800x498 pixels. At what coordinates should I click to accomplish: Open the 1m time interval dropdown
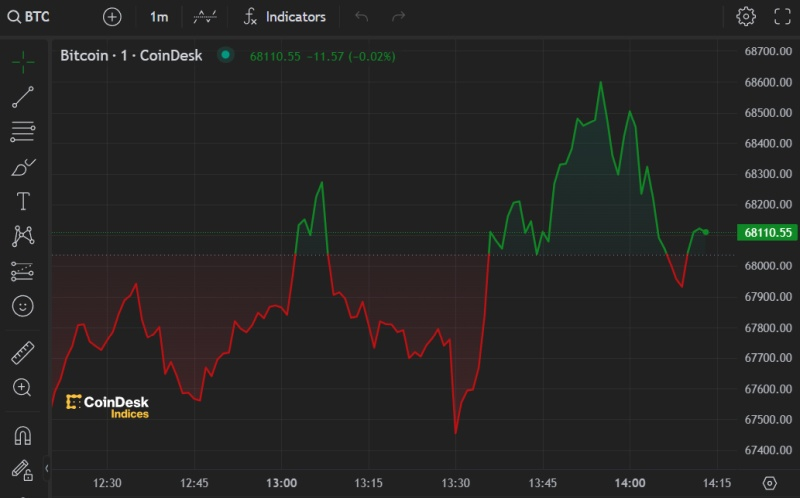159,17
